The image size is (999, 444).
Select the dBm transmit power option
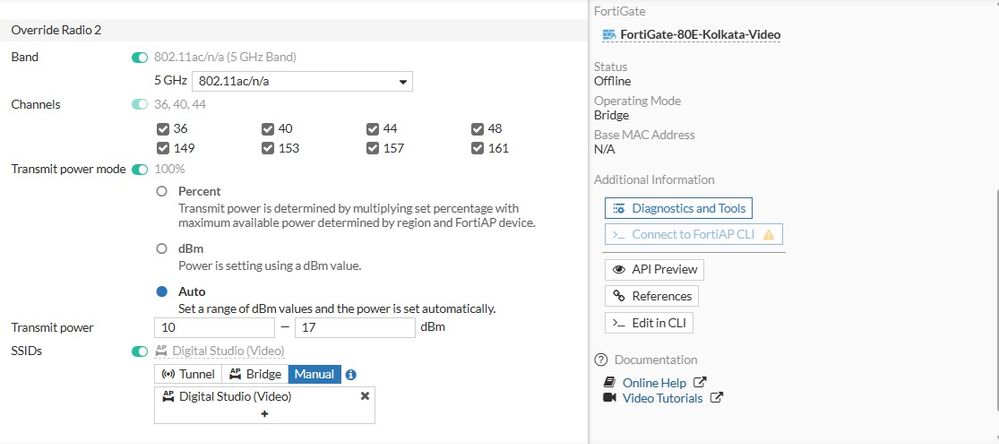[162, 250]
